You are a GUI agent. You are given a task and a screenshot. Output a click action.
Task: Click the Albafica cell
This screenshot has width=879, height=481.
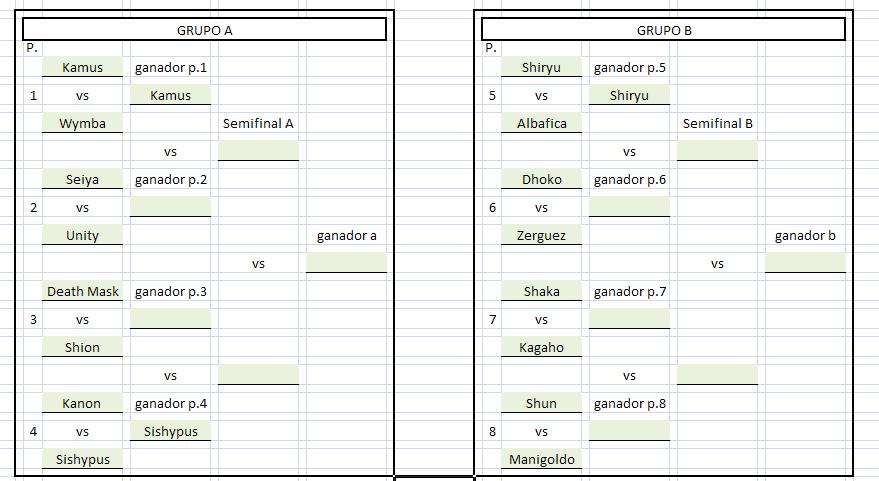point(542,124)
